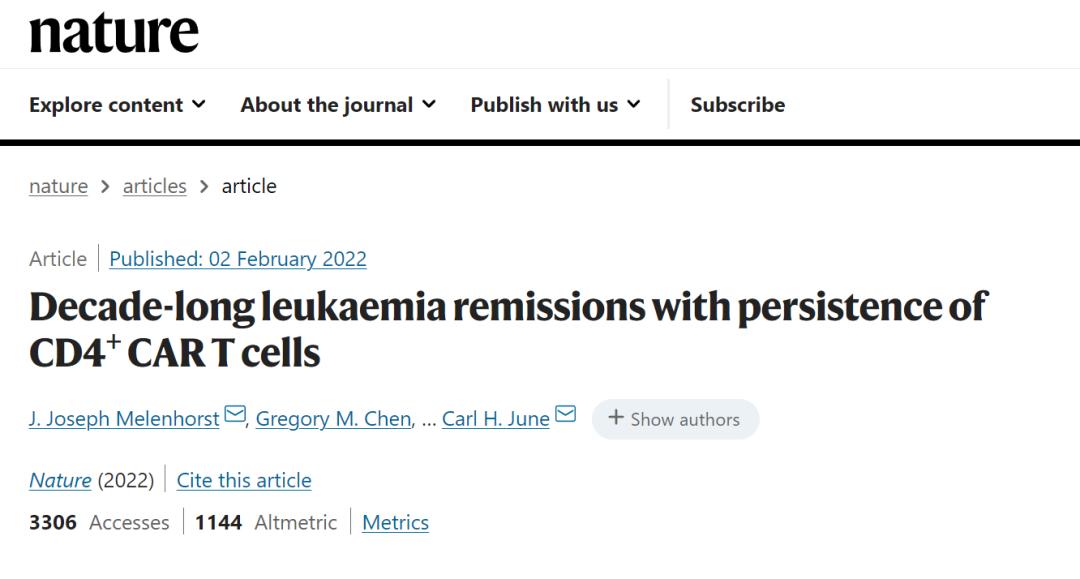
Task: Open the Publish with us menu
Action: (x=555, y=105)
